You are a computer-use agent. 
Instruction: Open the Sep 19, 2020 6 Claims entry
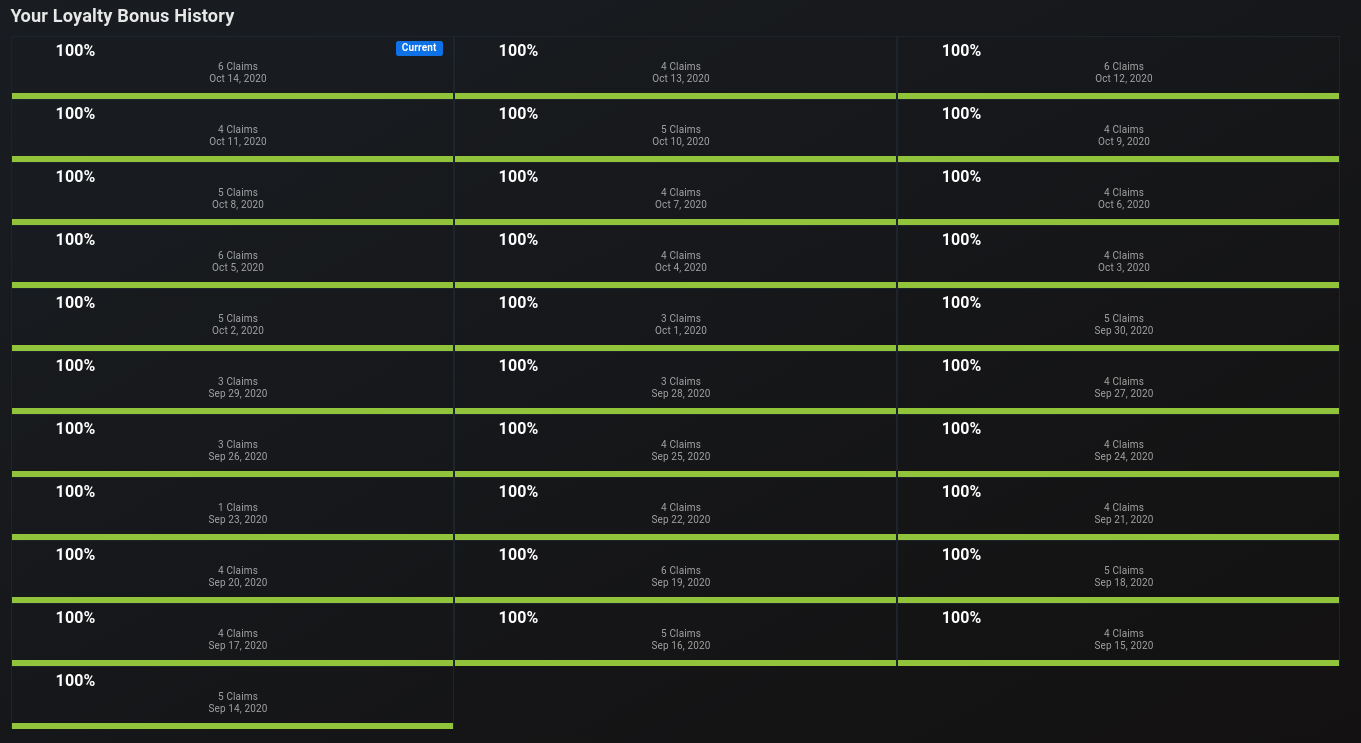(x=676, y=572)
